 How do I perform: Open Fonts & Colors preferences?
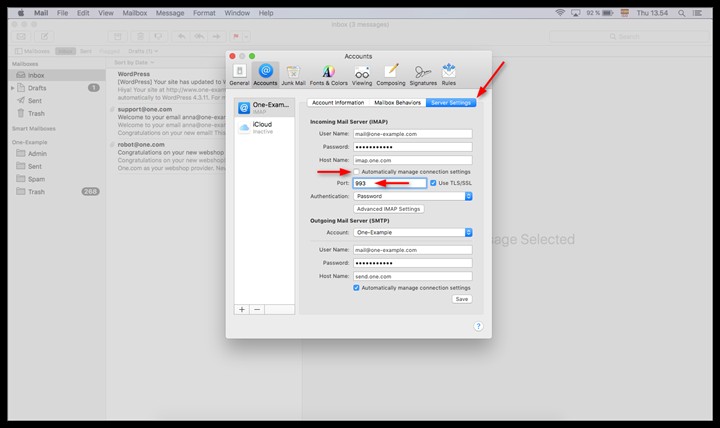pyautogui.click(x=328, y=75)
